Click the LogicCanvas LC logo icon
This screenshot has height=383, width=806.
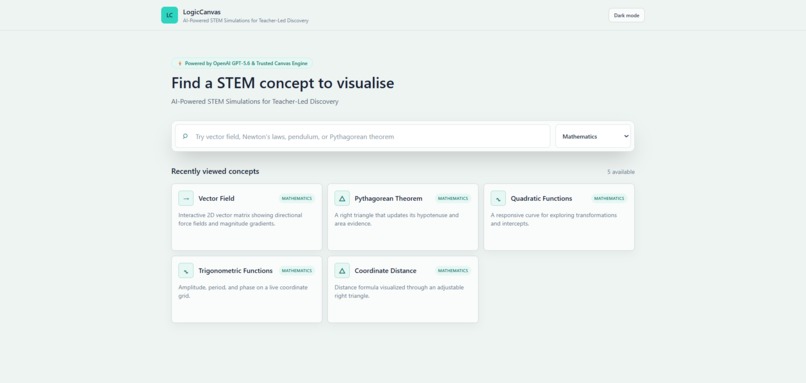(169, 15)
